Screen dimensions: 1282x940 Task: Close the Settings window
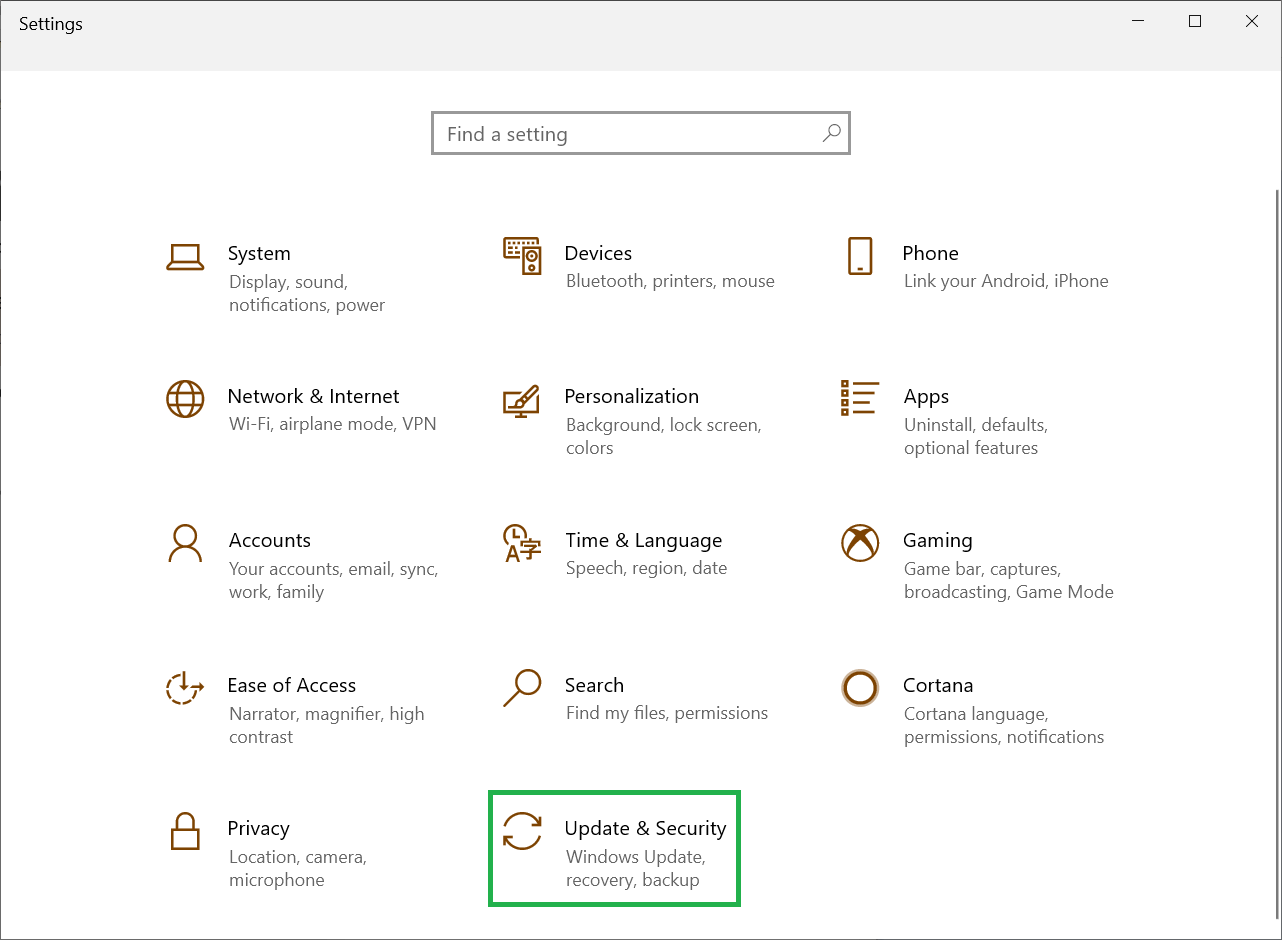tap(1252, 21)
